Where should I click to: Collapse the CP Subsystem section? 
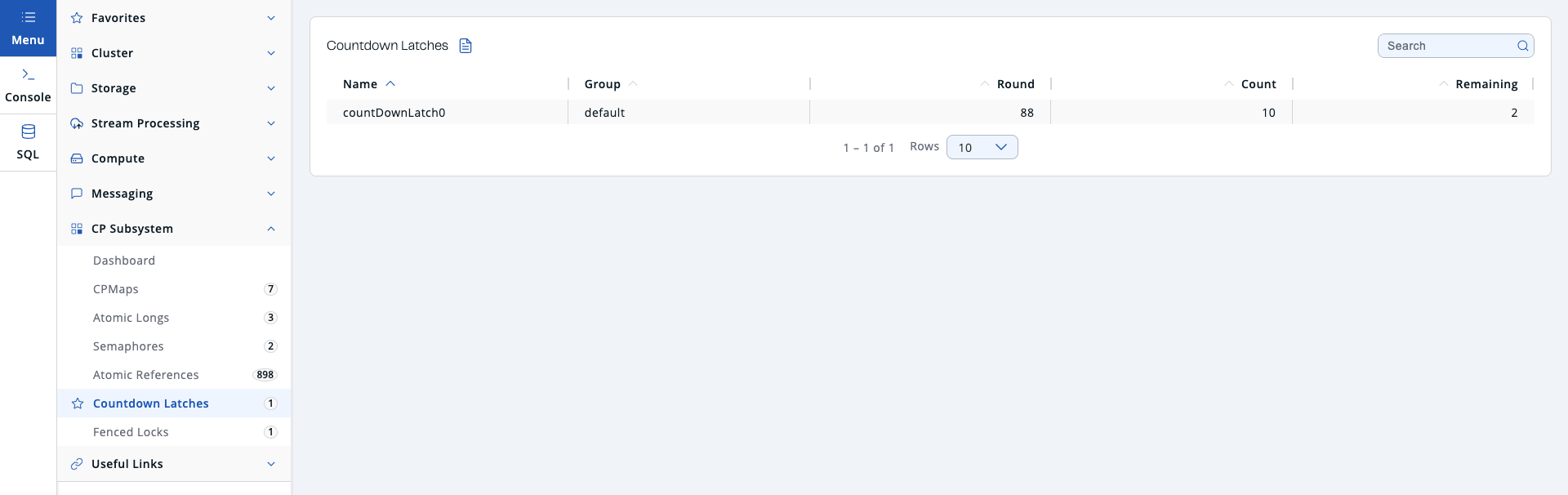click(x=270, y=229)
